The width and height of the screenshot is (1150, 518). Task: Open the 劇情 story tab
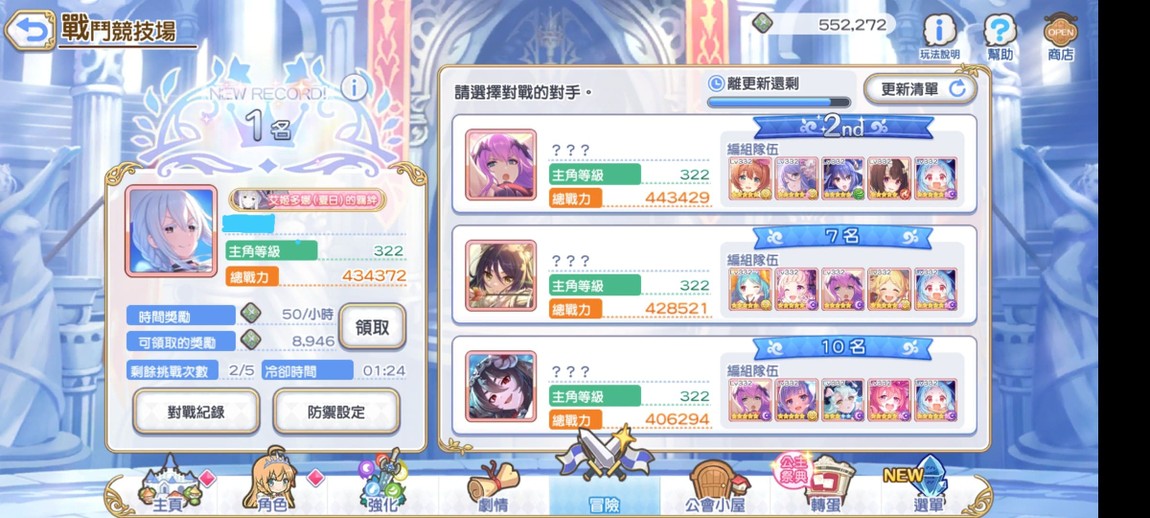pos(493,488)
